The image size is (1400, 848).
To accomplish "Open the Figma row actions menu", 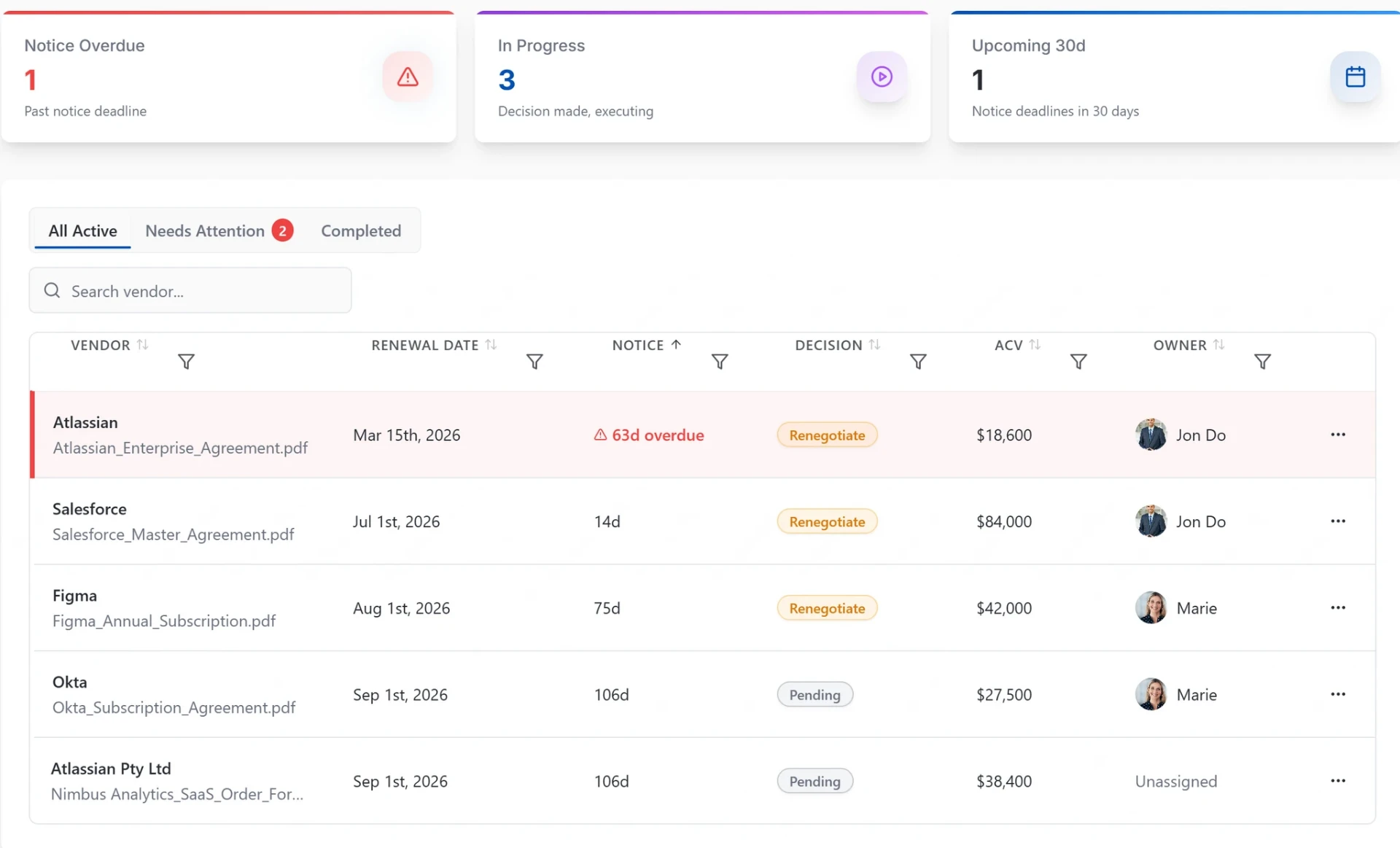I will point(1337,608).
